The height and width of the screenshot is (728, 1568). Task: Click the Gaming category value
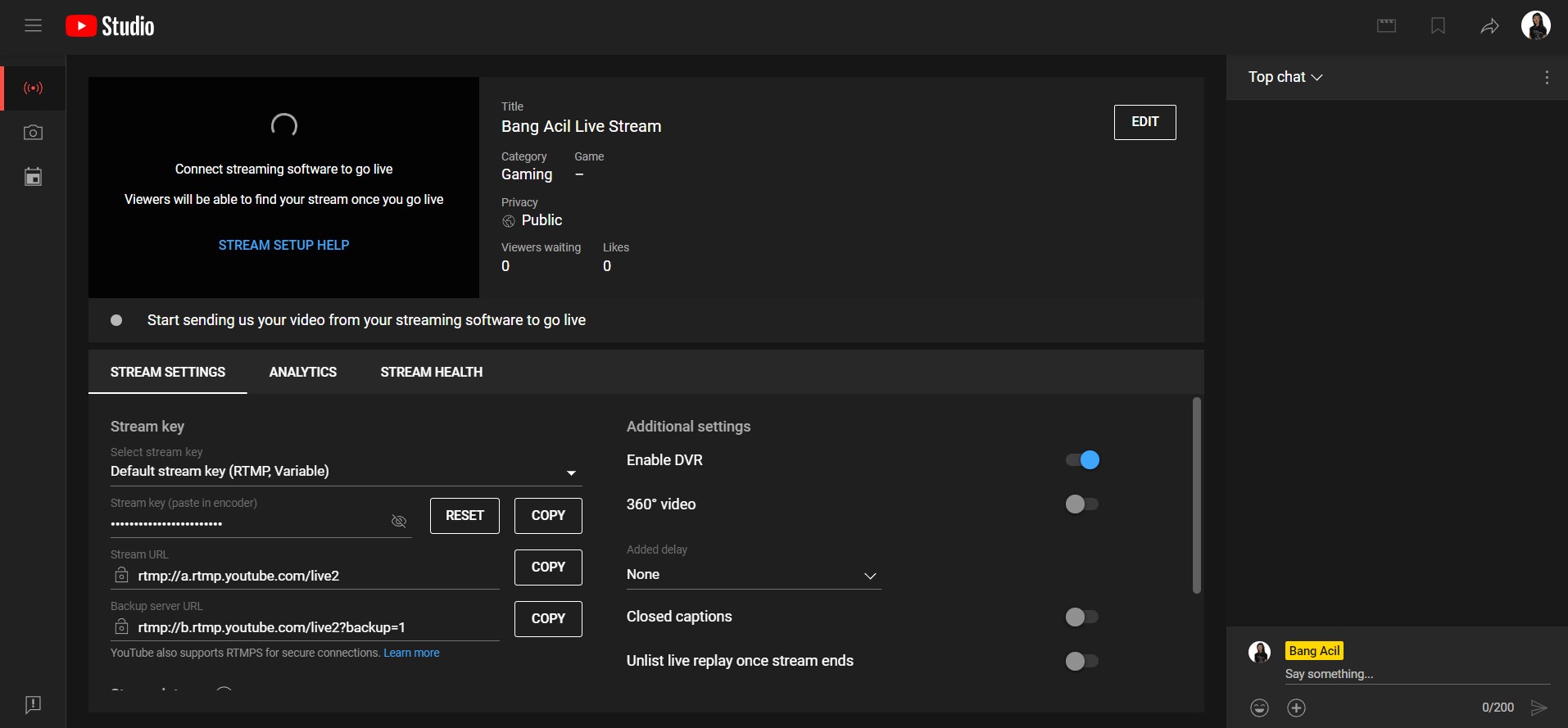click(527, 174)
